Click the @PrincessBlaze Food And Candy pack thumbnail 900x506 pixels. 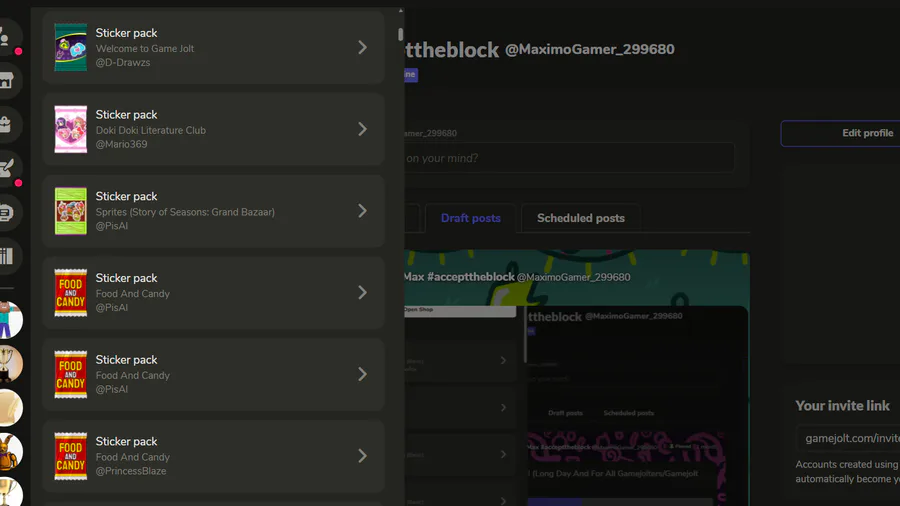71,456
